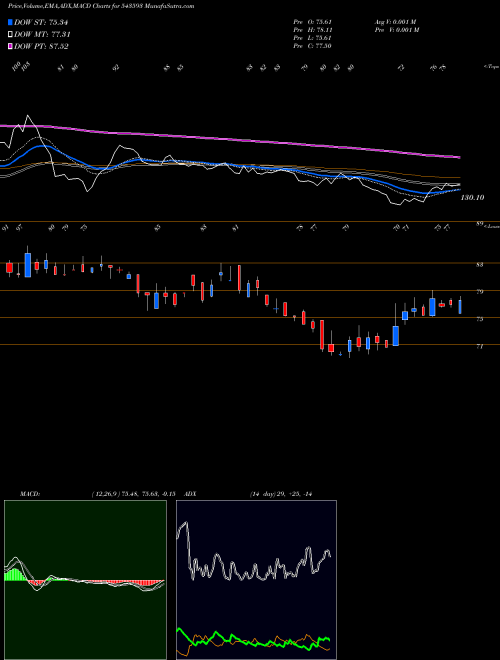Click the Pre H: 78.11 value
The width and height of the screenshot is (500, 660).
pyautogui.click(x=312, y=30)
